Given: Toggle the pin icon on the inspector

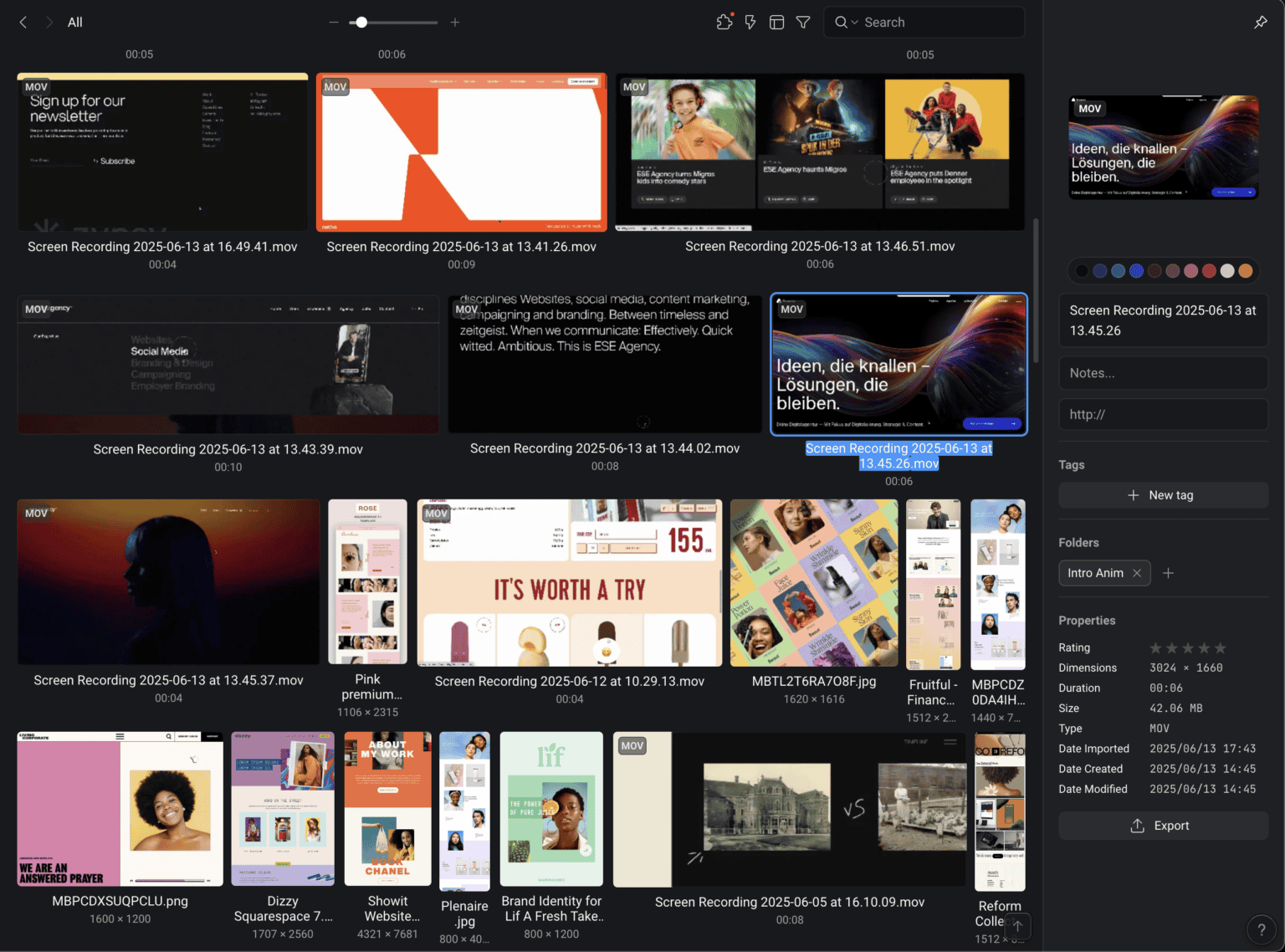Looking at the screenshot, I should (1261, 23).
